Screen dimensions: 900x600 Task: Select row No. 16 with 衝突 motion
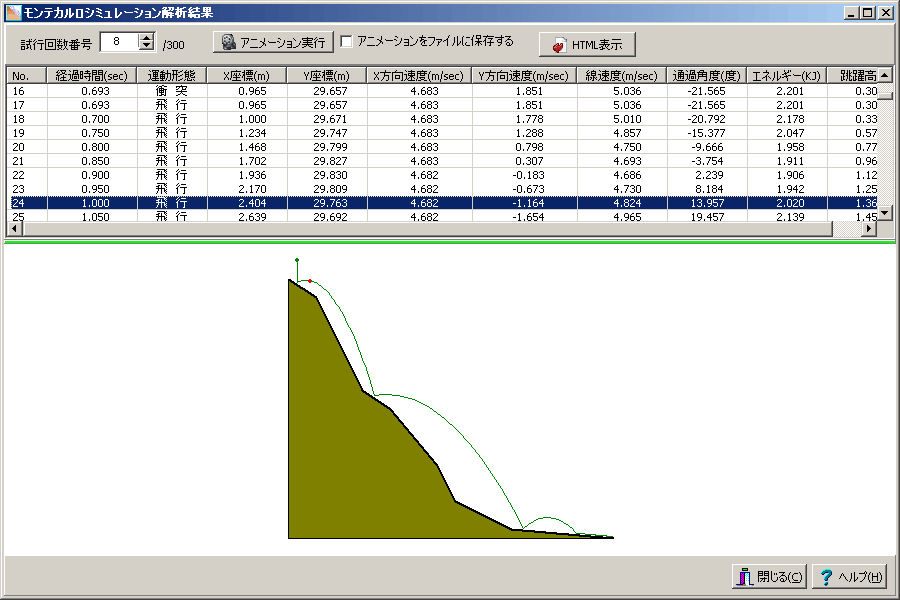tap(442, 91)
